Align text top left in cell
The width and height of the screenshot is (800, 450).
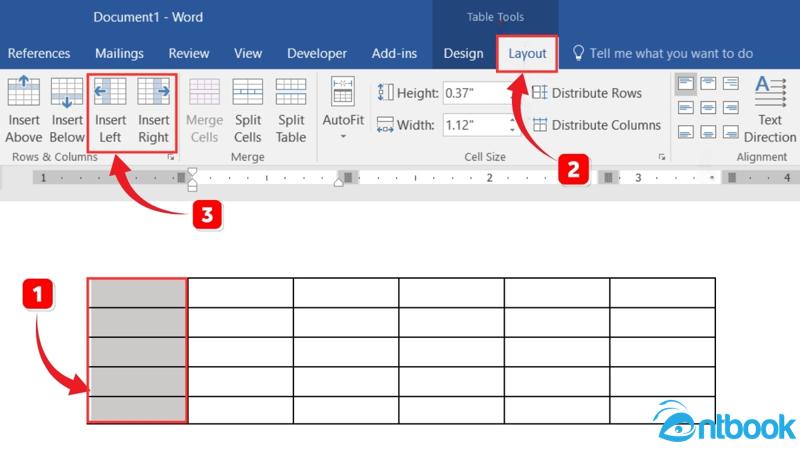685,84
